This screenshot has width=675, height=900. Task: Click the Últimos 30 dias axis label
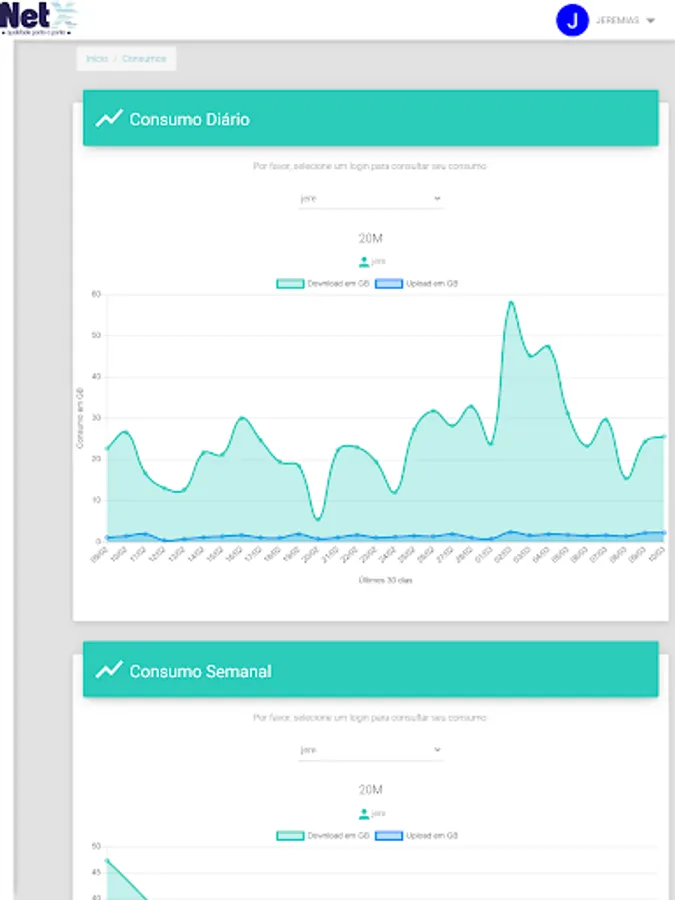(x=385, y=580)
